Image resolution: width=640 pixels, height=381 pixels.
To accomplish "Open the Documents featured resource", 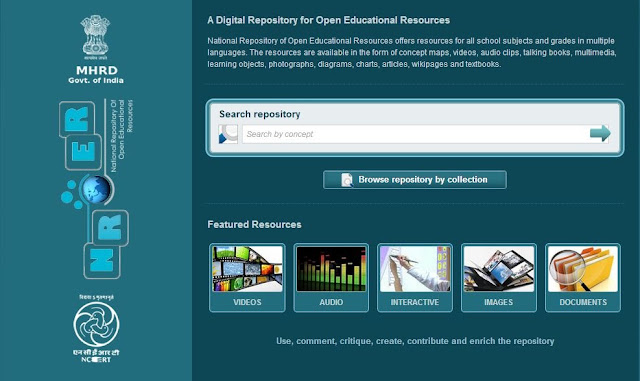I will tap(583, 278).
